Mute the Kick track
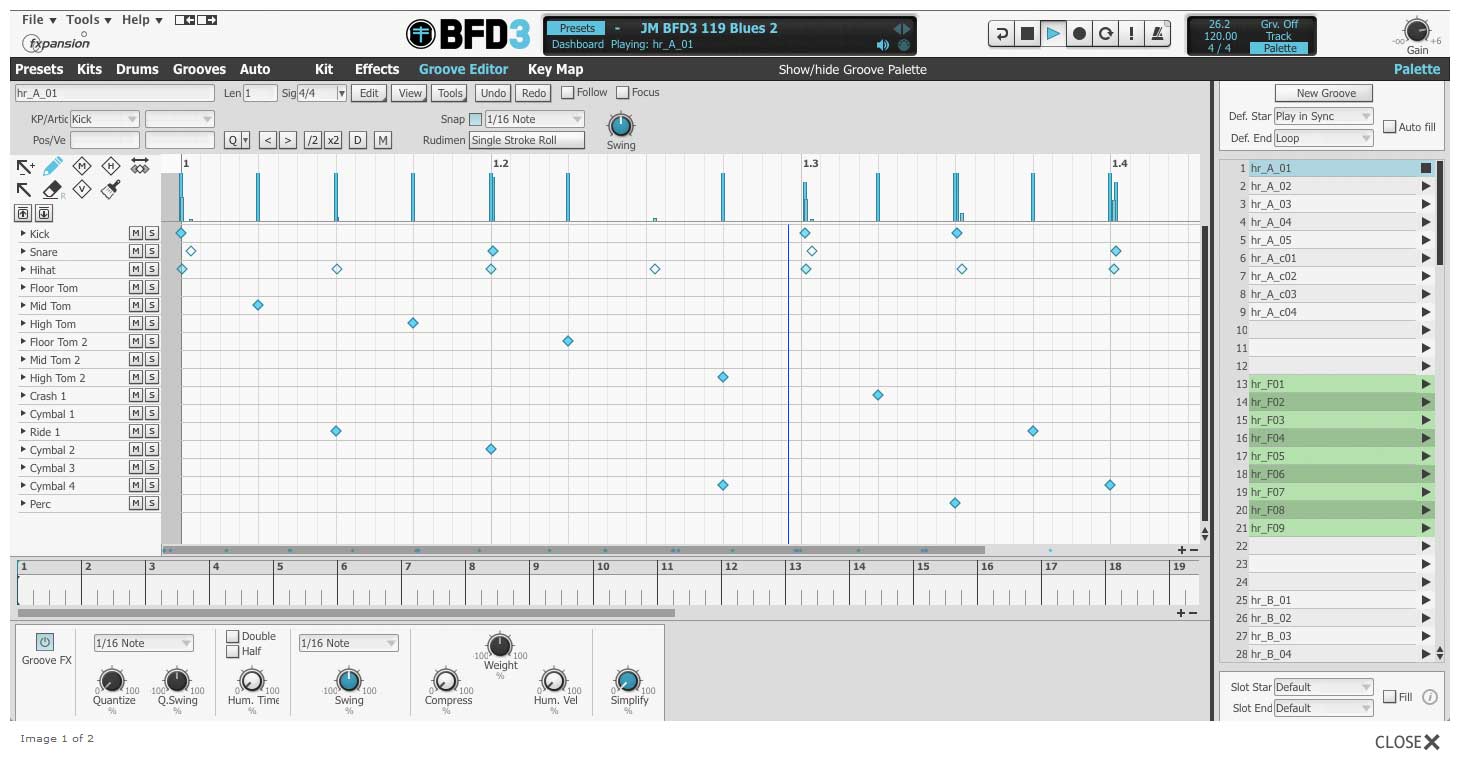Image resolution: width=1459 pixels, height=760 pixels. click(136, 234)
